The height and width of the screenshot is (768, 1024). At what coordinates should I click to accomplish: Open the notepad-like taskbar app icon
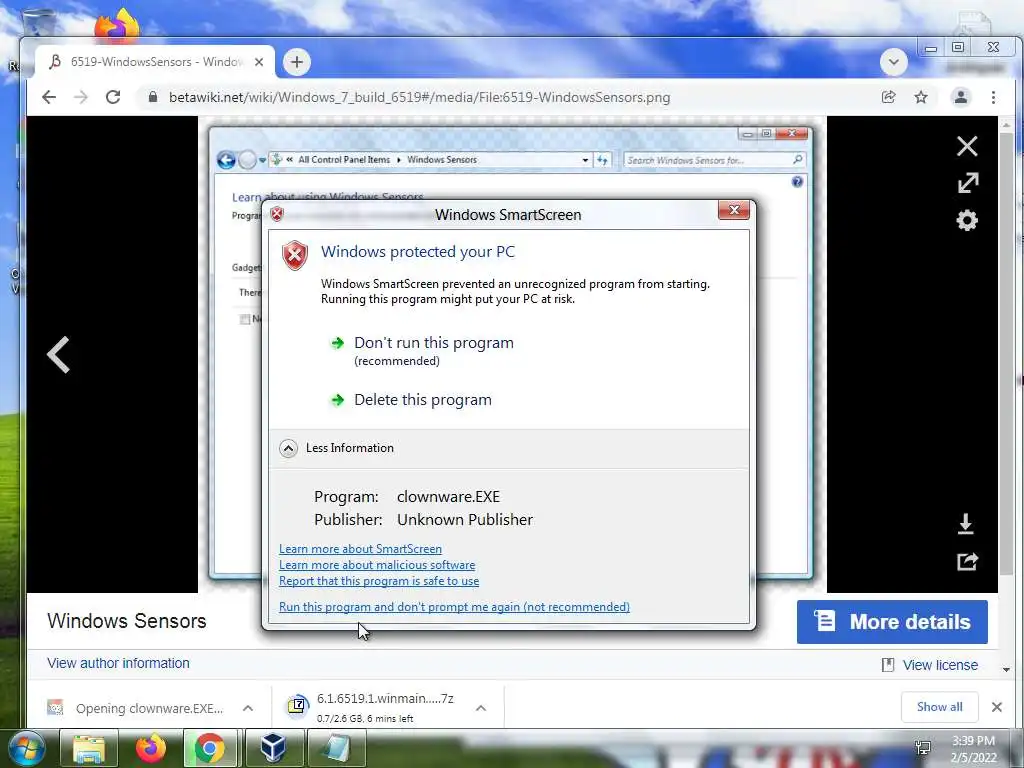click(x=336, y=749)
